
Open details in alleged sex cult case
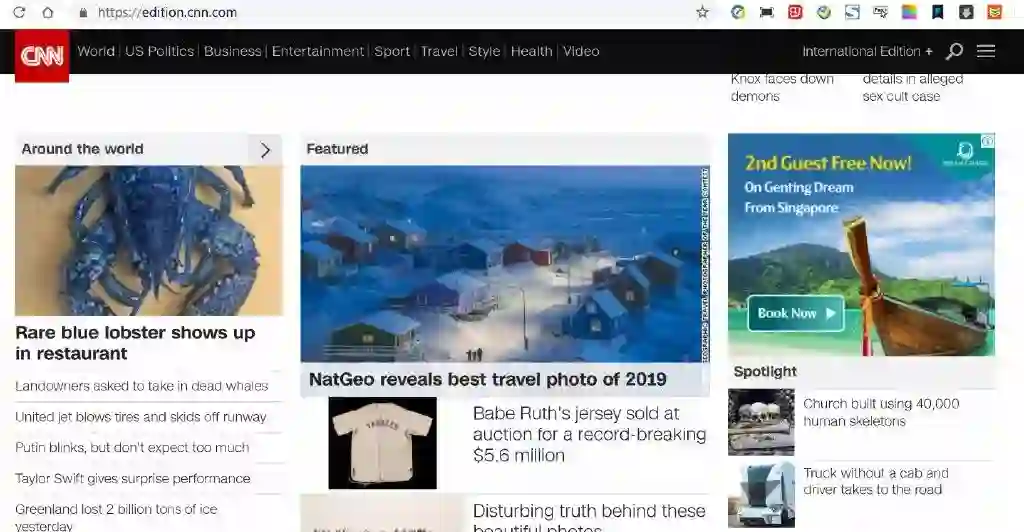click(913, 87)
